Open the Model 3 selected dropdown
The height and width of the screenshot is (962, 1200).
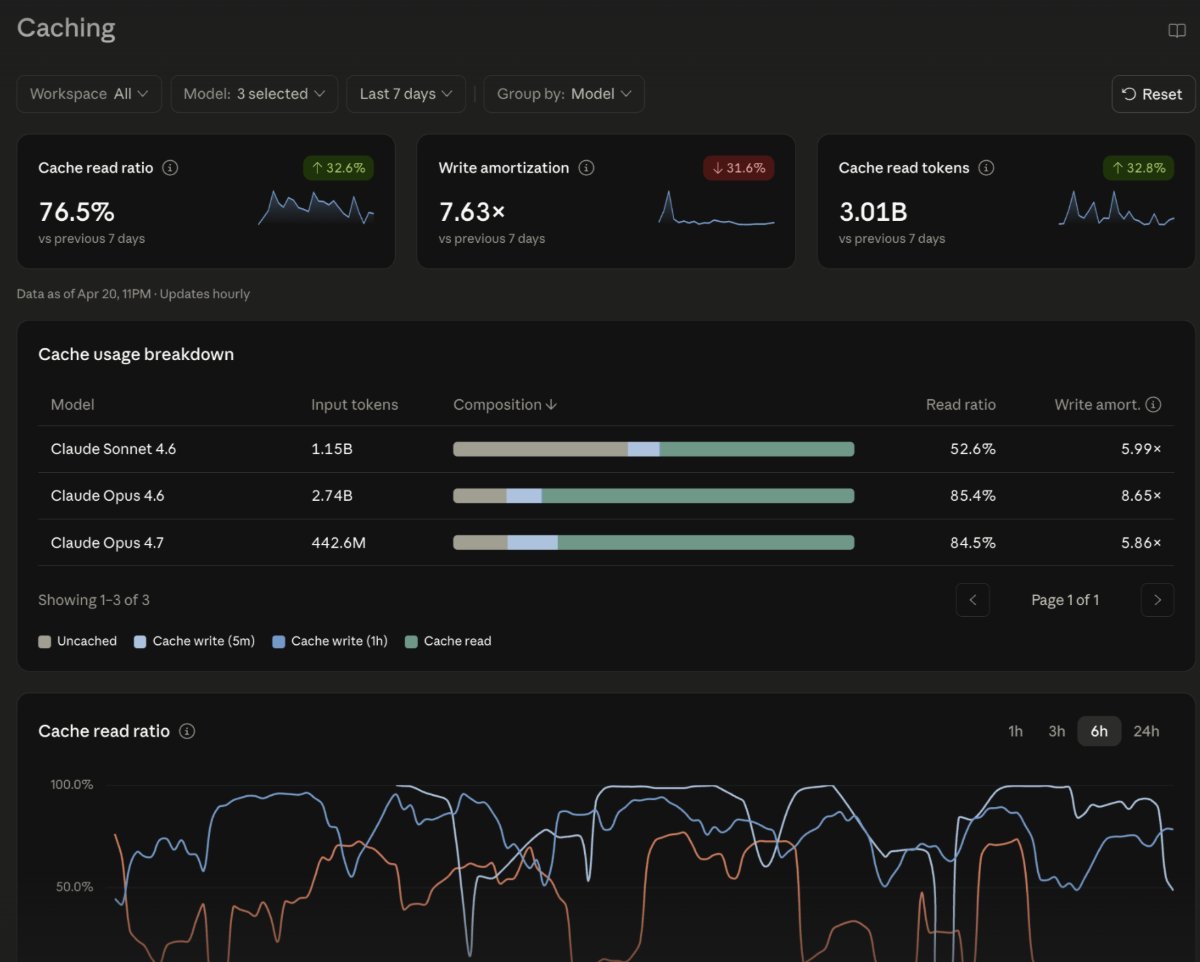point(254,94)
